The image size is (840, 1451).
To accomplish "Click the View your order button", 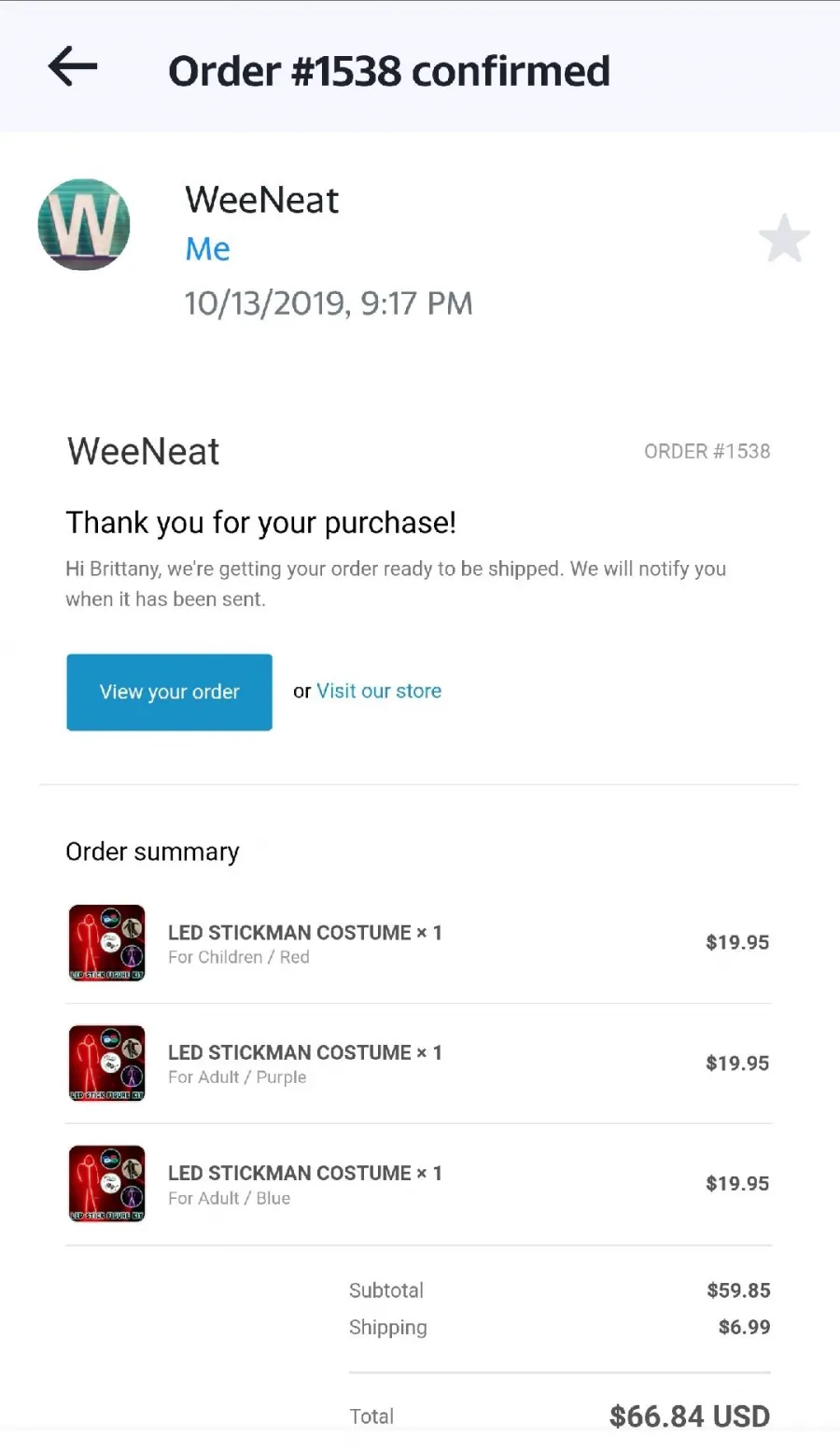I will [169, 692].
